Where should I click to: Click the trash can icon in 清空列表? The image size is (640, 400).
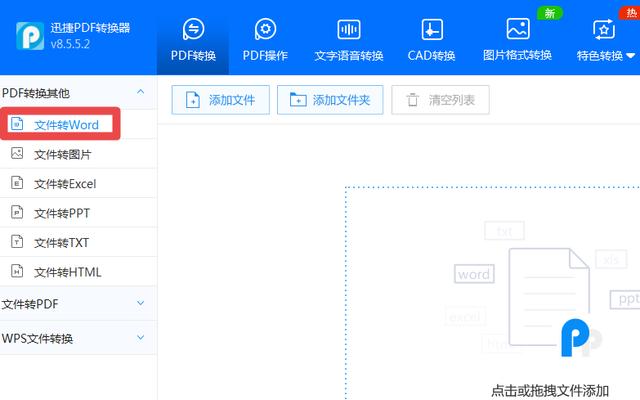pyautogui.click(x=413, y=100)
